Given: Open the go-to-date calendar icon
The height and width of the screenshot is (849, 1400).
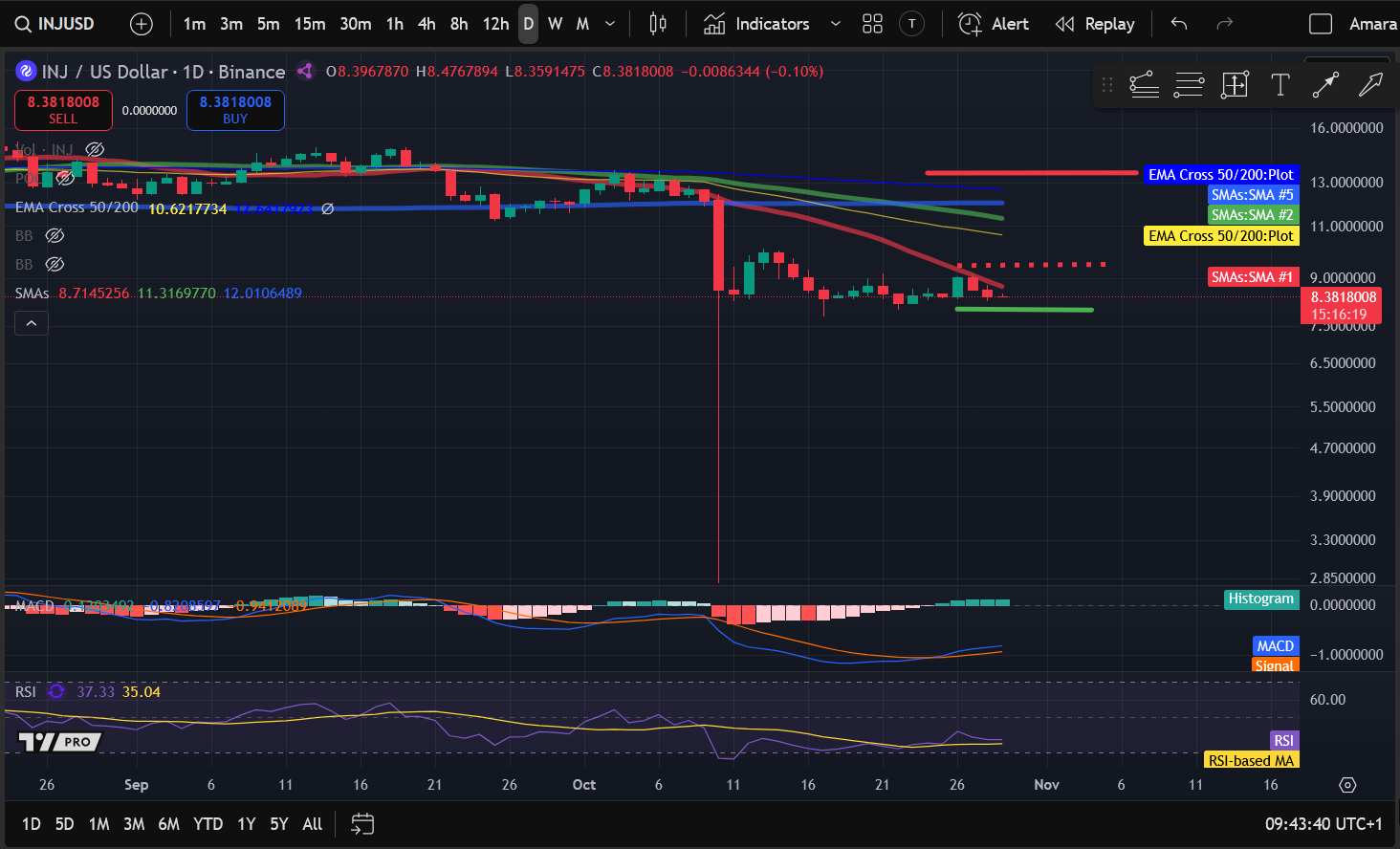Looking at the screenshot, I should tap(361, 823).
